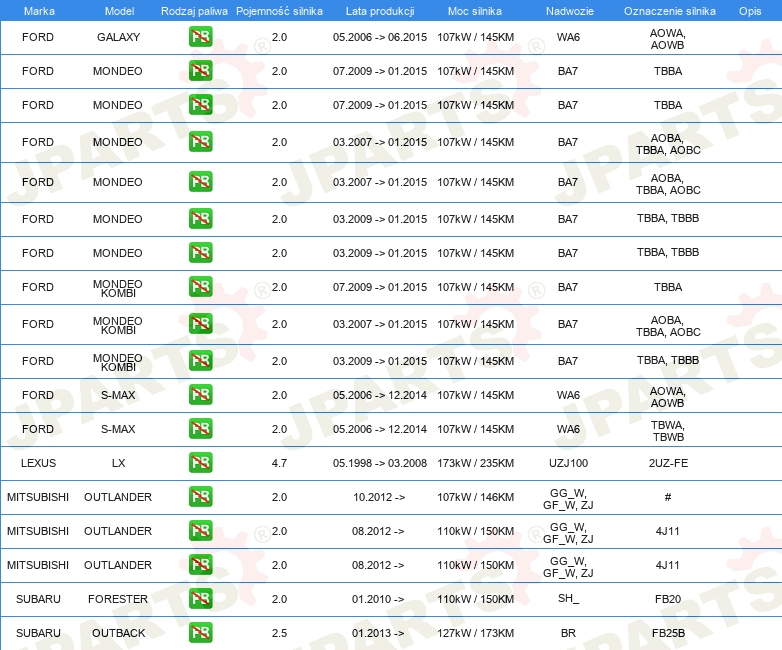The width and height of the screenshot is (782, 650).
Task: Click the Marka column header
Action: [x=39, y=11]
